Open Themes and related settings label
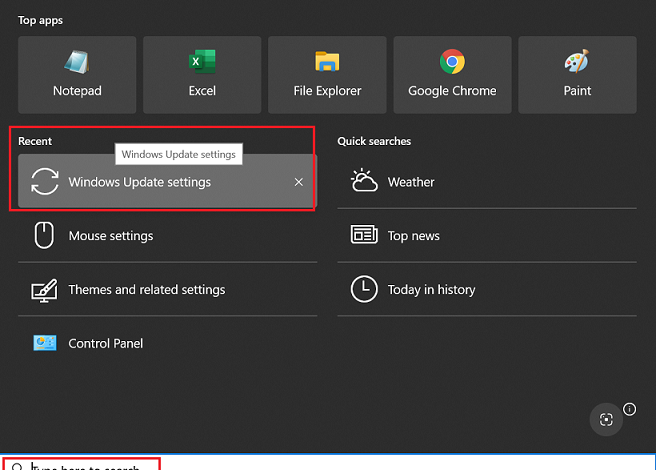 [147, 290]
